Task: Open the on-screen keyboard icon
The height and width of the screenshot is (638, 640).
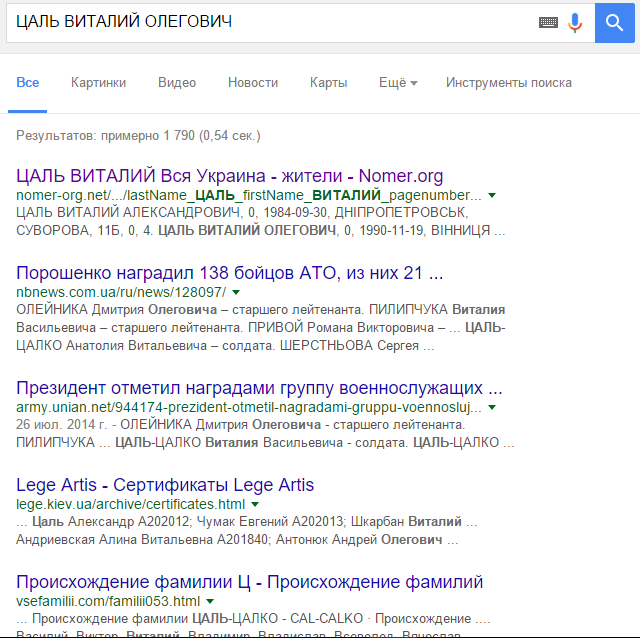Action: point(548,22)
